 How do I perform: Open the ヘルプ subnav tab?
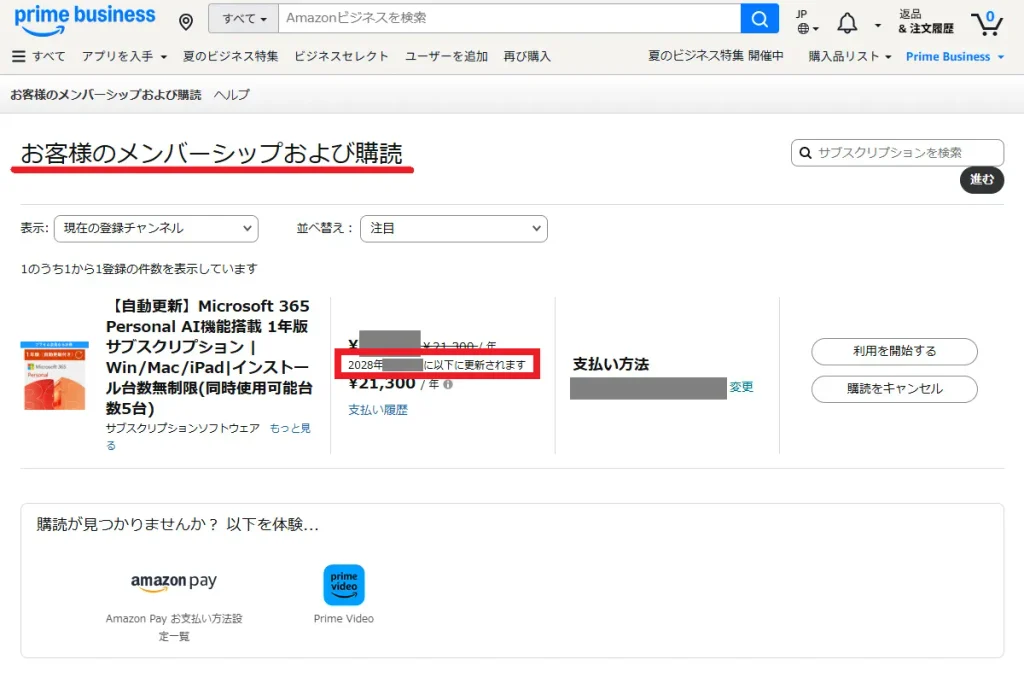[232, 95]
